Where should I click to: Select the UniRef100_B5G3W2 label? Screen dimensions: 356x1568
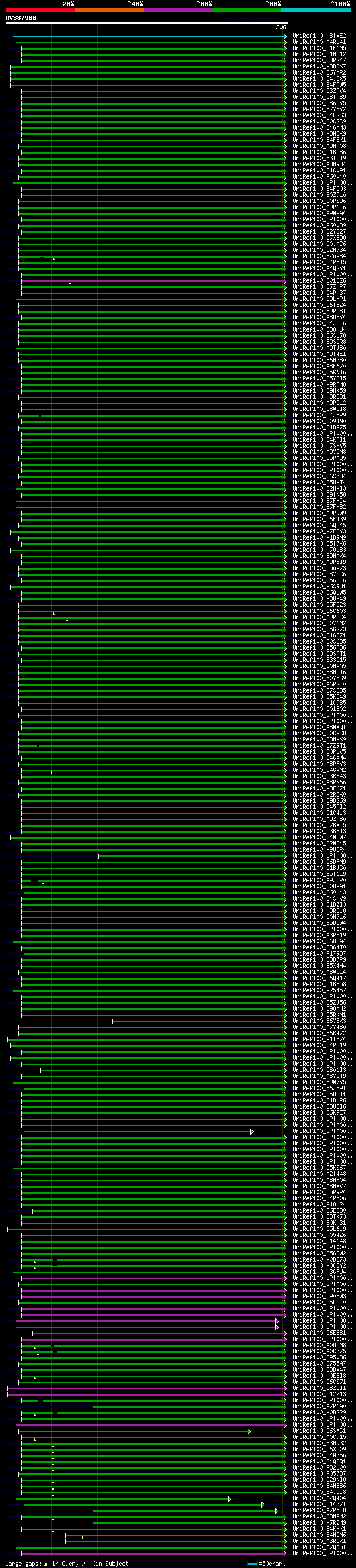[319, 1253]
